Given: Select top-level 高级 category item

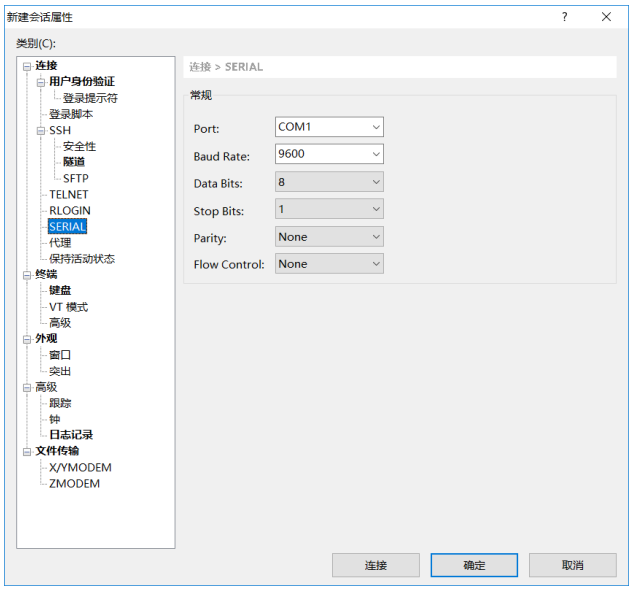Looking at the screenshot, I should 46,387.
